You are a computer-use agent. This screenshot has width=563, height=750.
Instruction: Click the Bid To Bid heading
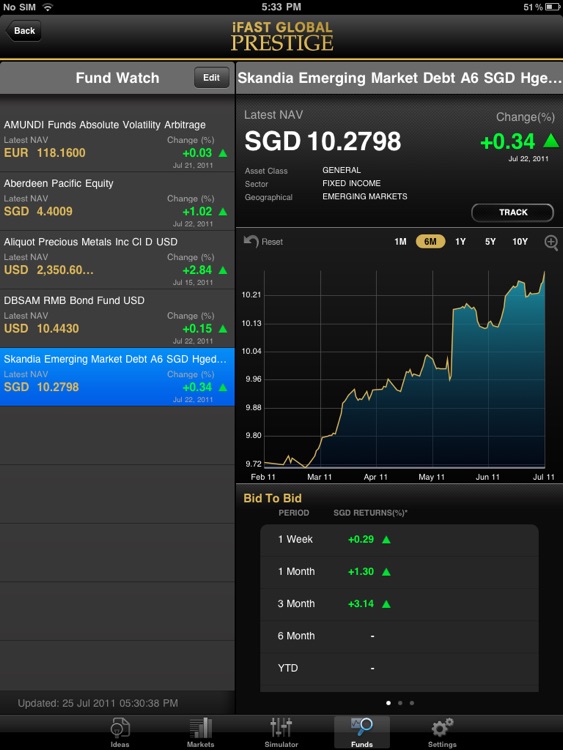[x=272, y=498]
